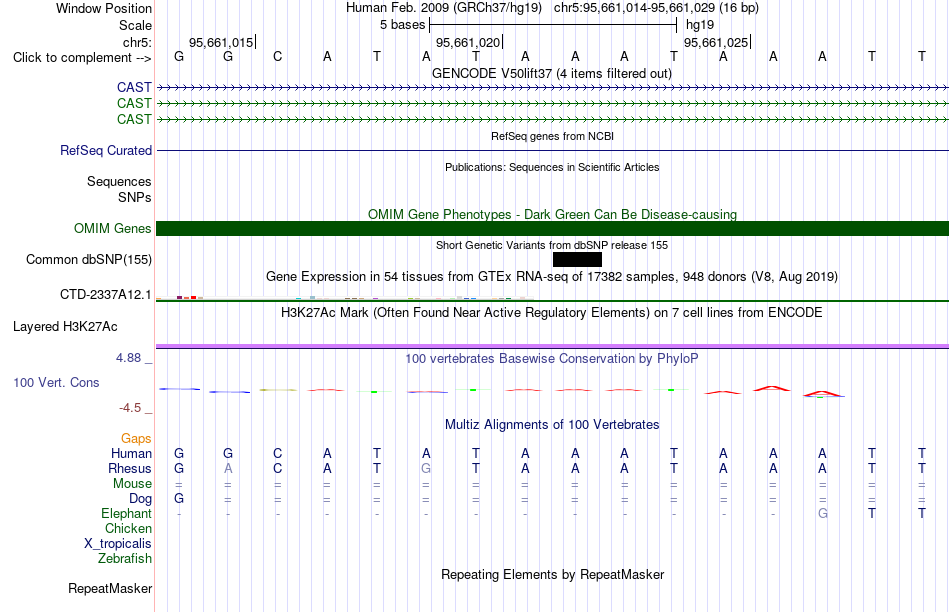The width and height of the screenshot is (950, 612).
Task: Click the GENCODE V50lift37 track title
Action: (x=552, y=73)
